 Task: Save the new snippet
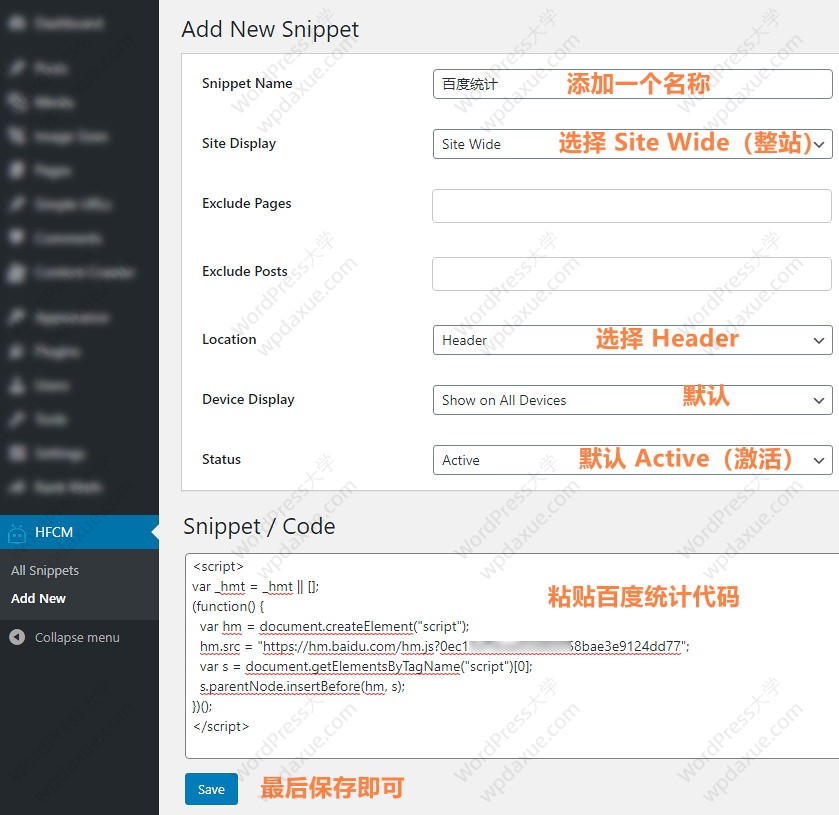click(x=211, y=789)
